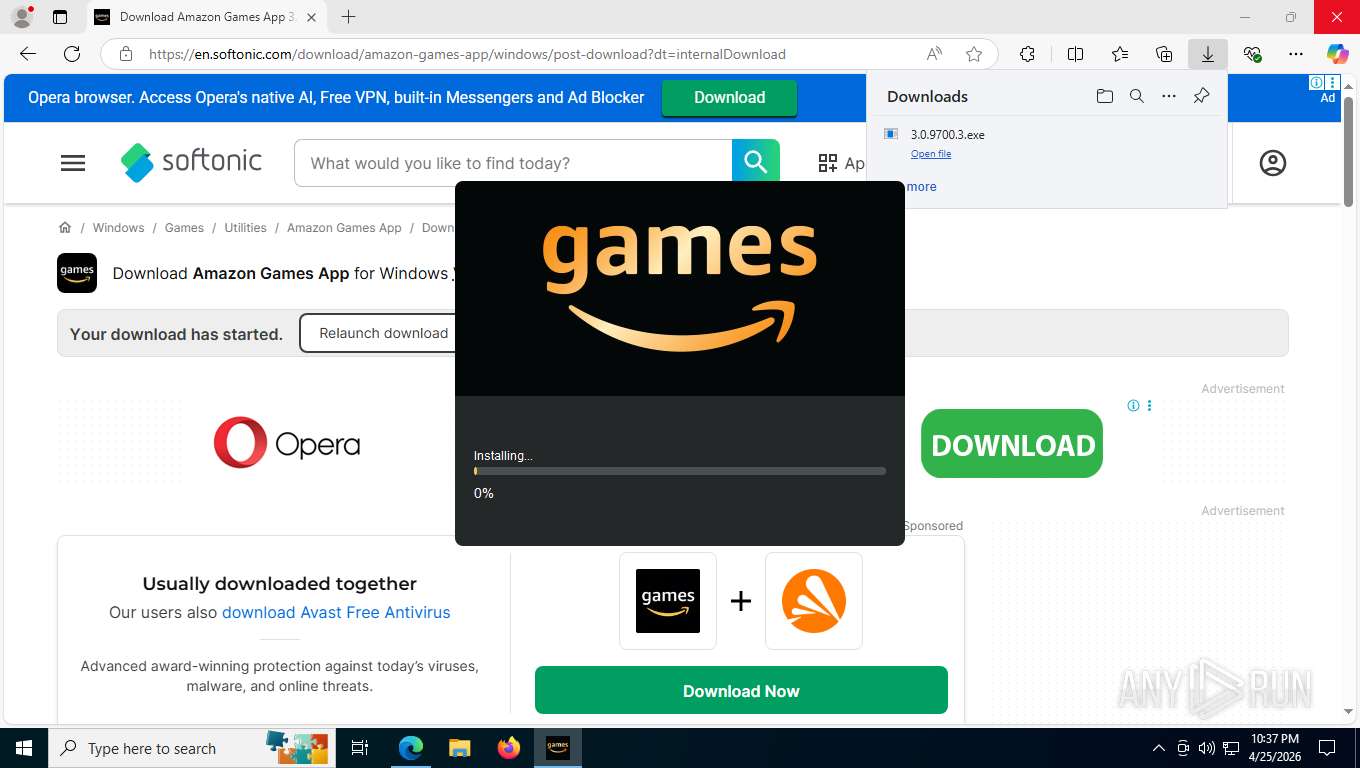This screenshot has width=1360, height=768.
Task: Open a new browser tab
Action: click(x=348, y=17)
